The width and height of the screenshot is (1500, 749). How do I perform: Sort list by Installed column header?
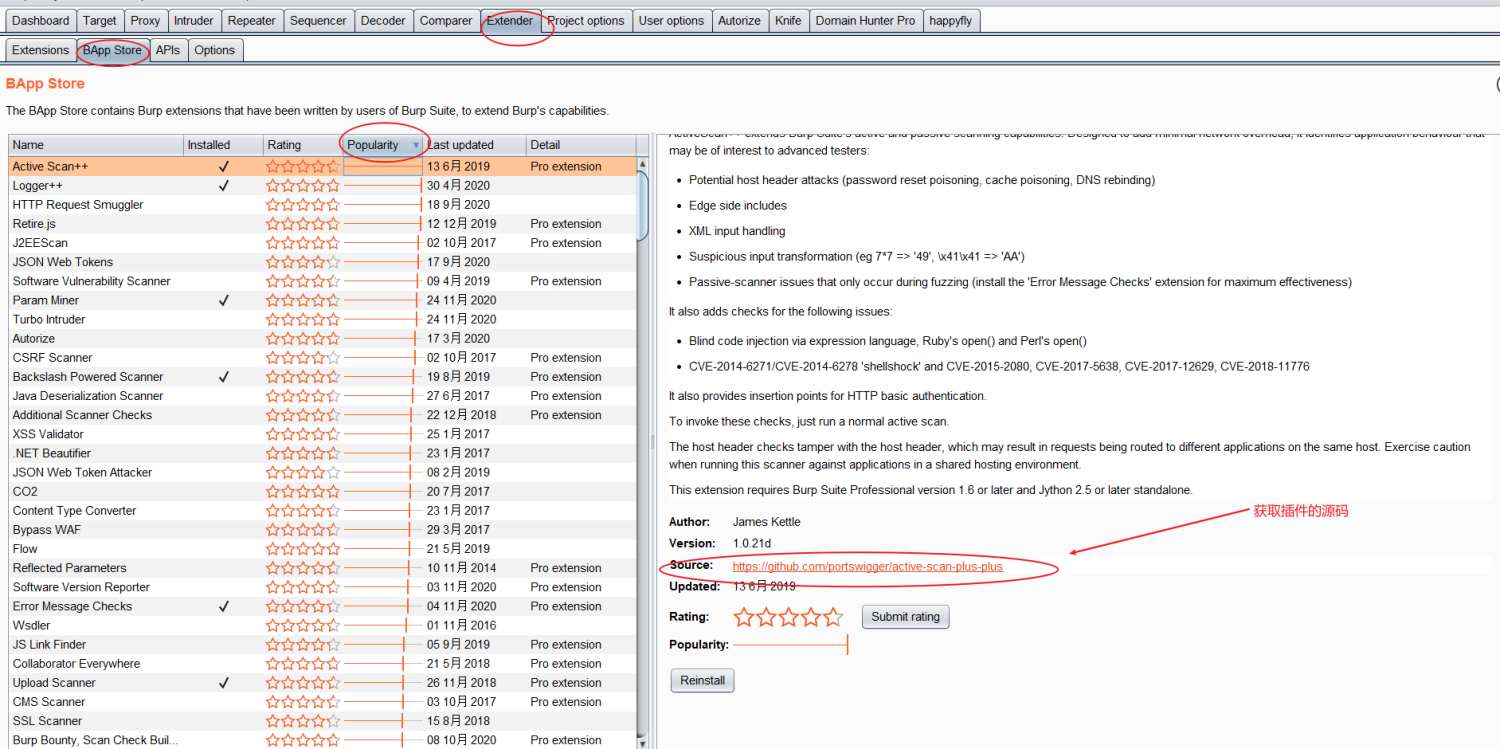coord(224,145)
